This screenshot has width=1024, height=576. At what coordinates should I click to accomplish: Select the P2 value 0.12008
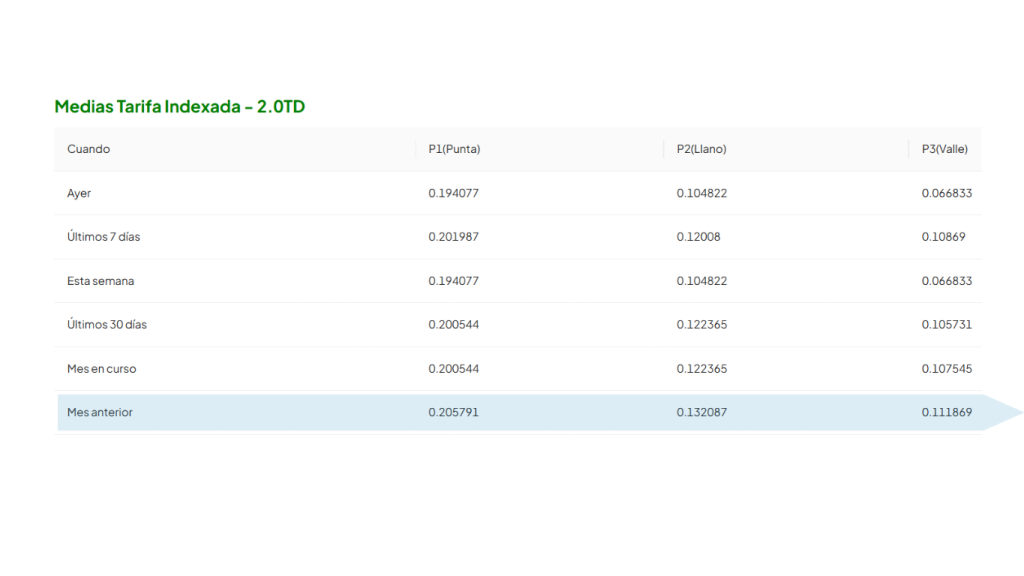tap(698, 237)
